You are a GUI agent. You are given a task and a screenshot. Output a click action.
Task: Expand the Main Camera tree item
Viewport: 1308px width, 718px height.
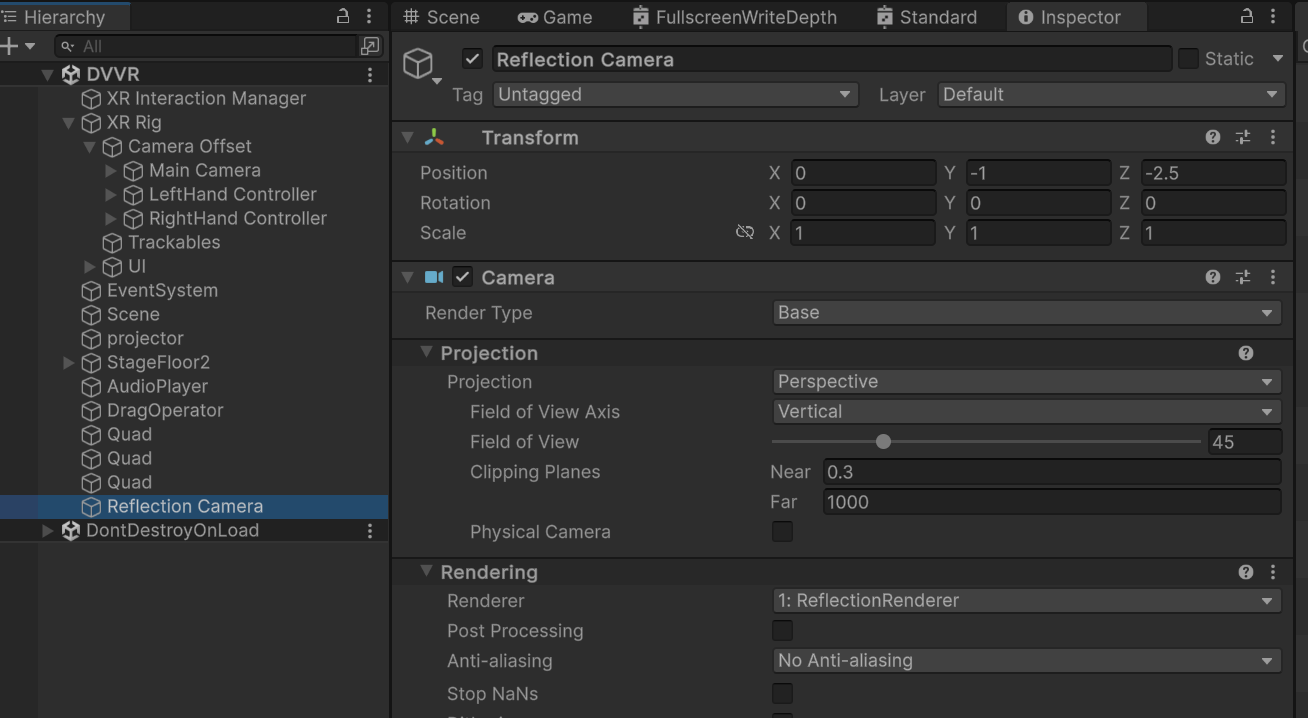point(112,170)
